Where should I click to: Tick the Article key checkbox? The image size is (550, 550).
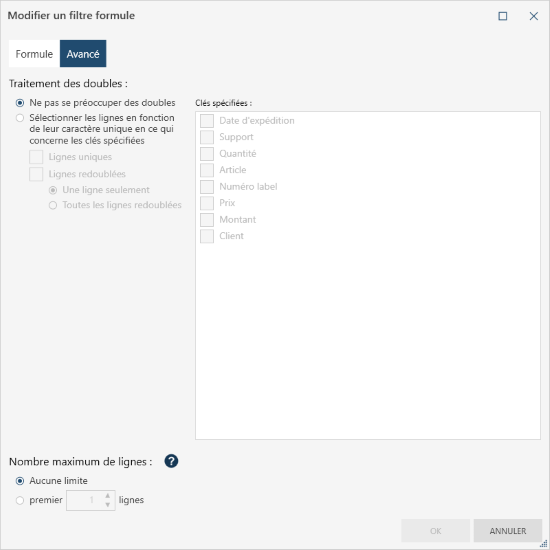207,170
